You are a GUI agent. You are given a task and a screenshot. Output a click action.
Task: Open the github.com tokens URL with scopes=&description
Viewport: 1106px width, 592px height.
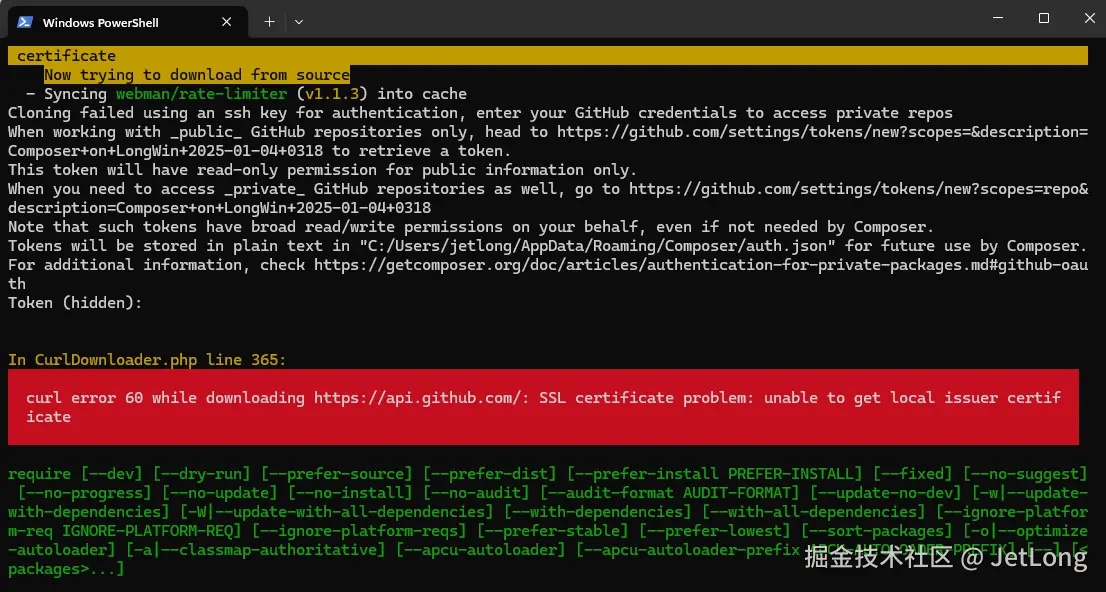[x=822, y=132]
